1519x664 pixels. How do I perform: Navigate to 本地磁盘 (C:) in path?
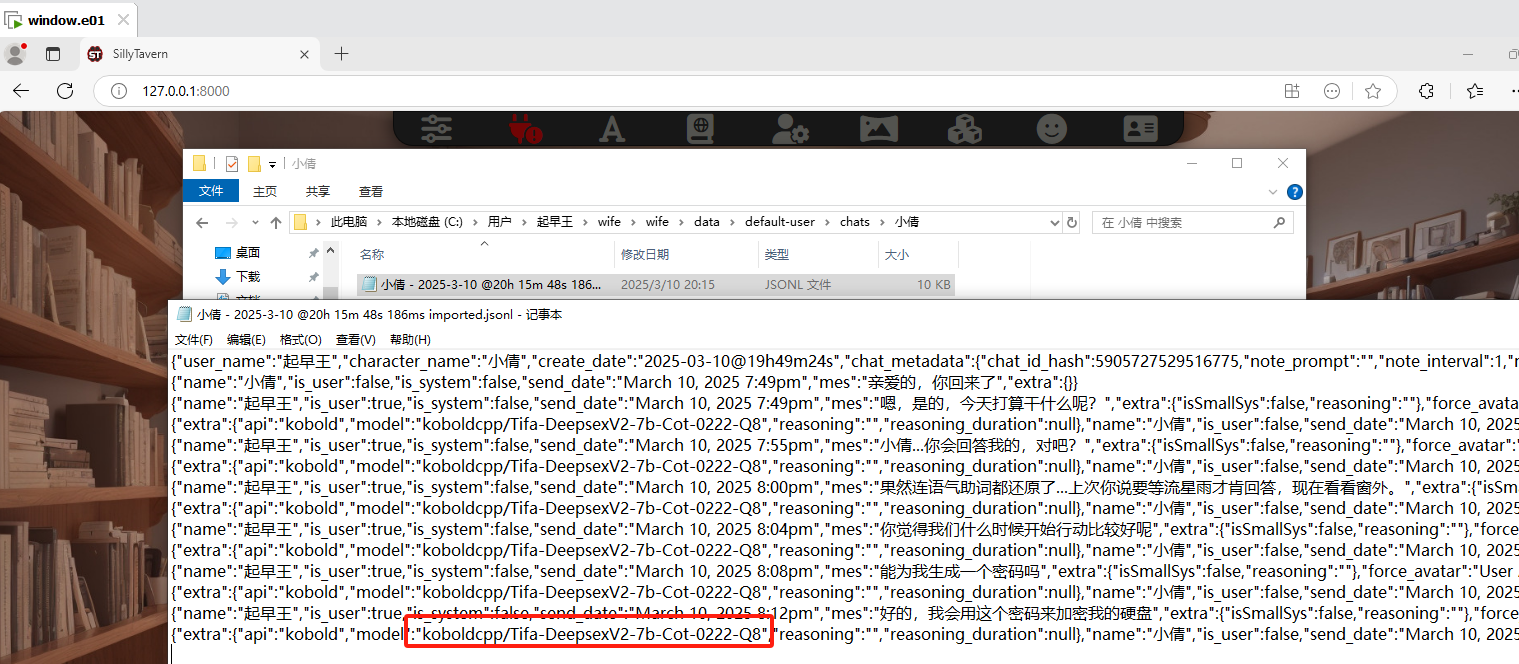click(427, 222)
